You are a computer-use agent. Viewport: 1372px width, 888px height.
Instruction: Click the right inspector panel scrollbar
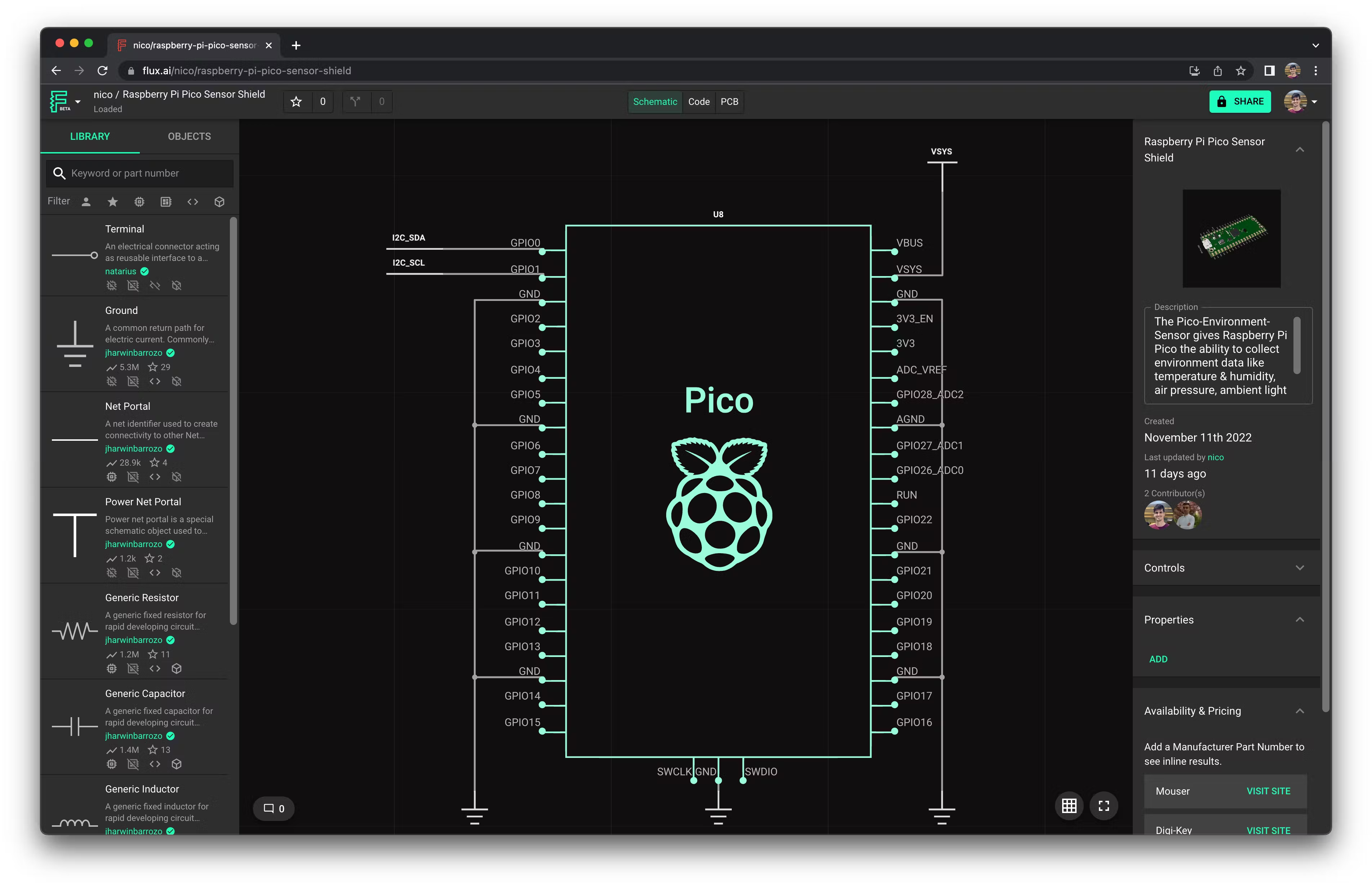tap(1326, 417)
